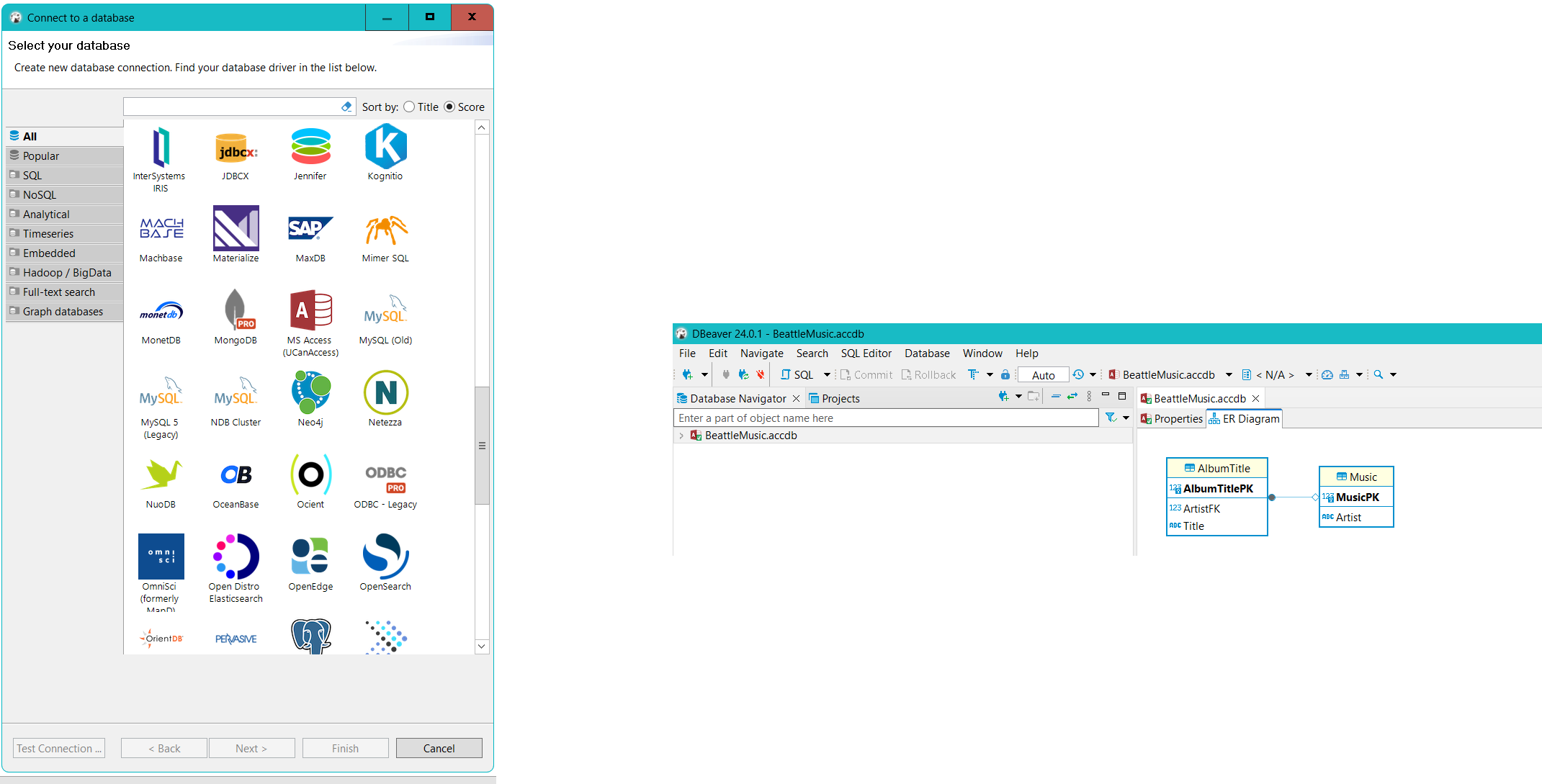Toggle the transaction lock icon
1542x784 pixels.
pyautogui.click(x=1005, y=374)
